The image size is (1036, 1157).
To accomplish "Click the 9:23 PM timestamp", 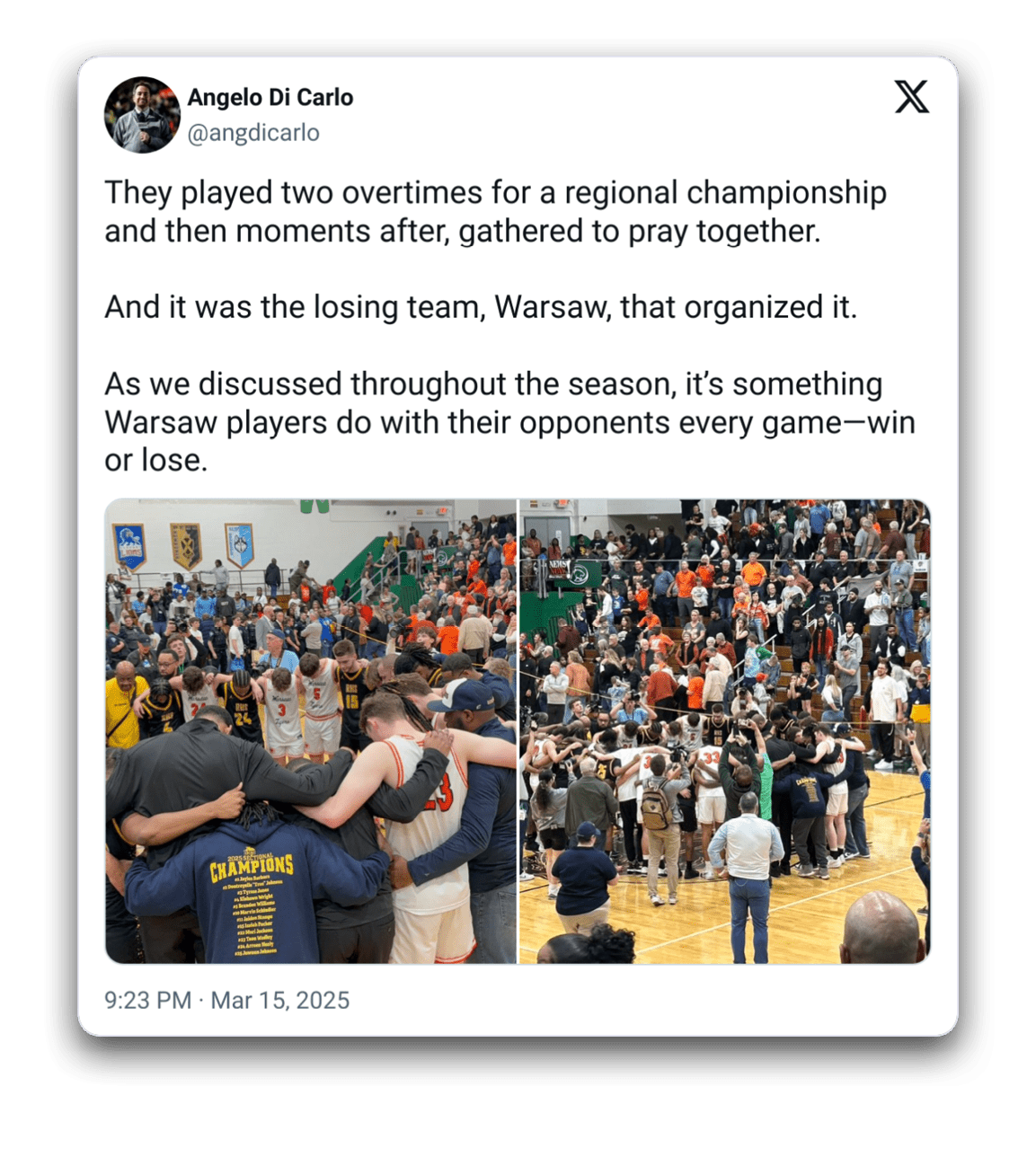I will [147, 1000].
